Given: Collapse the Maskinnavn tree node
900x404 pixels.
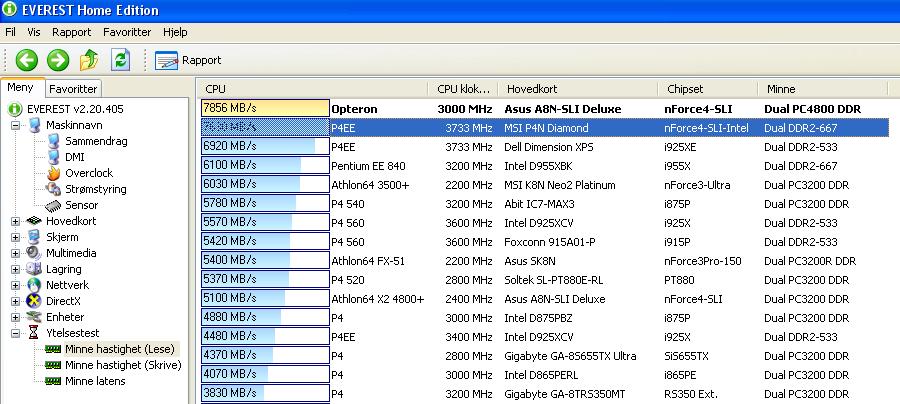Looking at the screenshot, I should tap(15, 125).
